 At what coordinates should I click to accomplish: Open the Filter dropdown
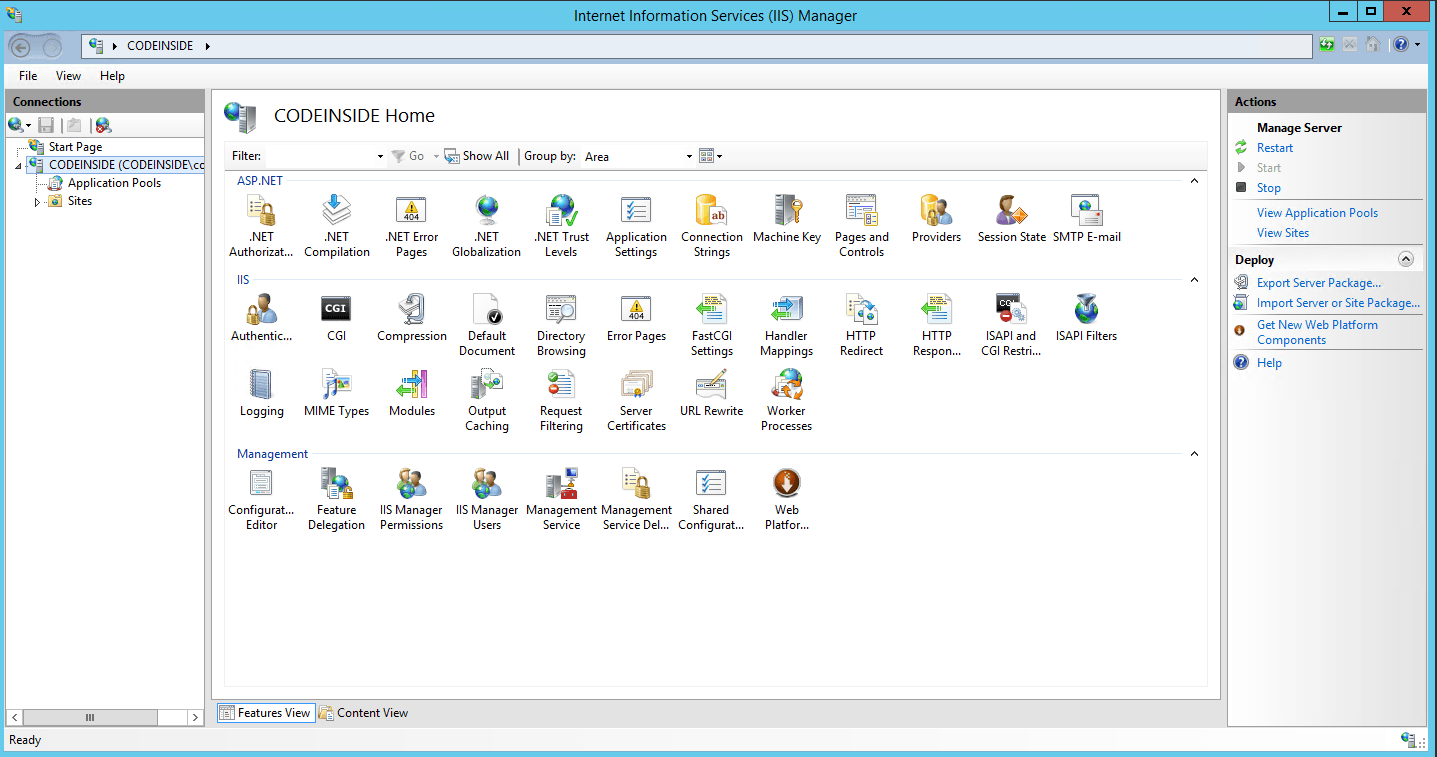[x=380, y=156]
